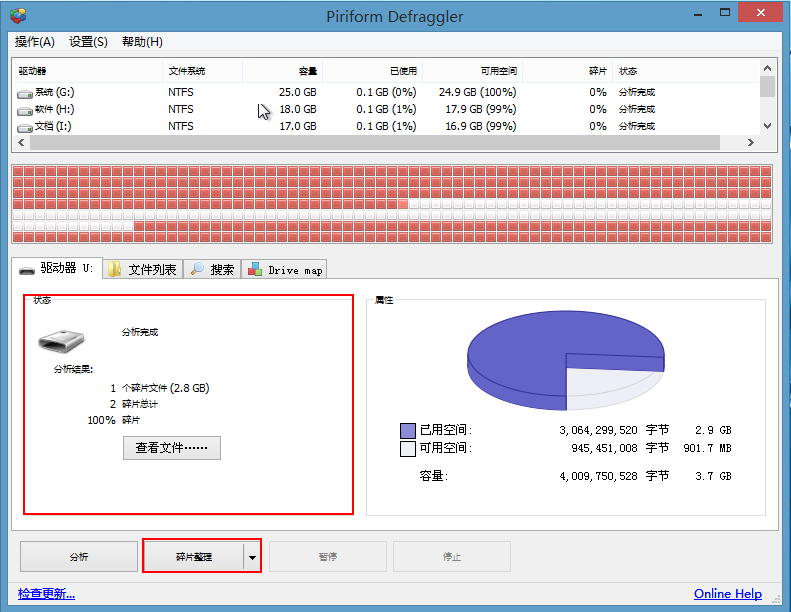Open the 帮助(H) menu
Screen dimensions: 791x612
[142, 42]
